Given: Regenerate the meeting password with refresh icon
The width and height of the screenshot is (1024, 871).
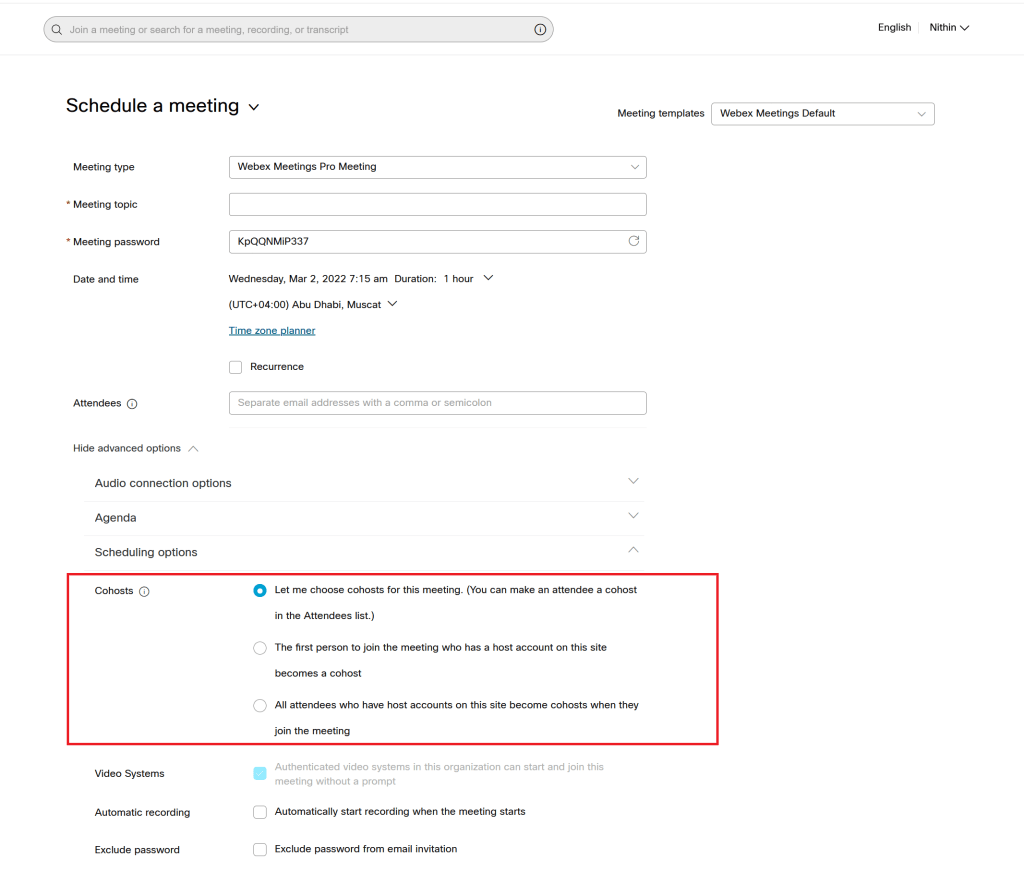Looking at the screenshot, I should tap(633, 241).
